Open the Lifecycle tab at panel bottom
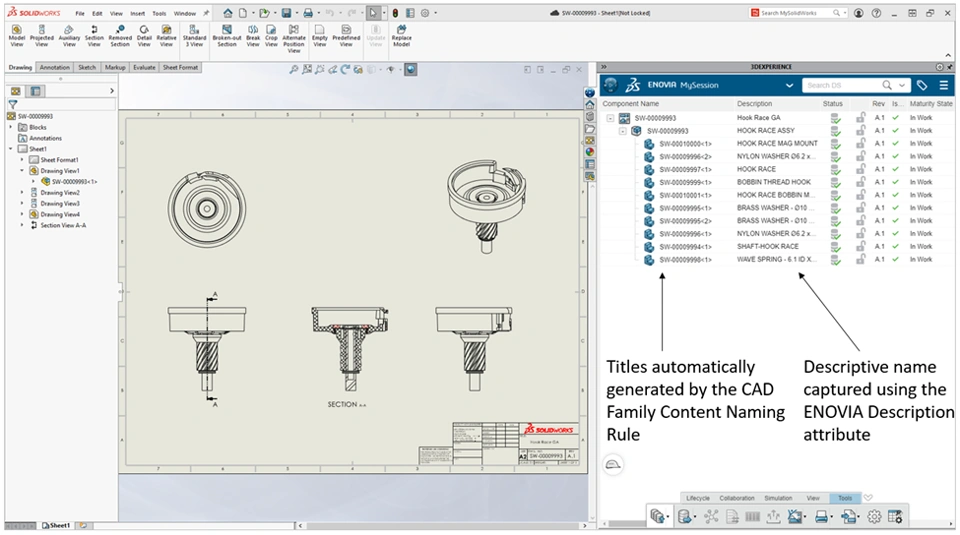The width and height of the screenshot is (960, 535). [697, 497]
